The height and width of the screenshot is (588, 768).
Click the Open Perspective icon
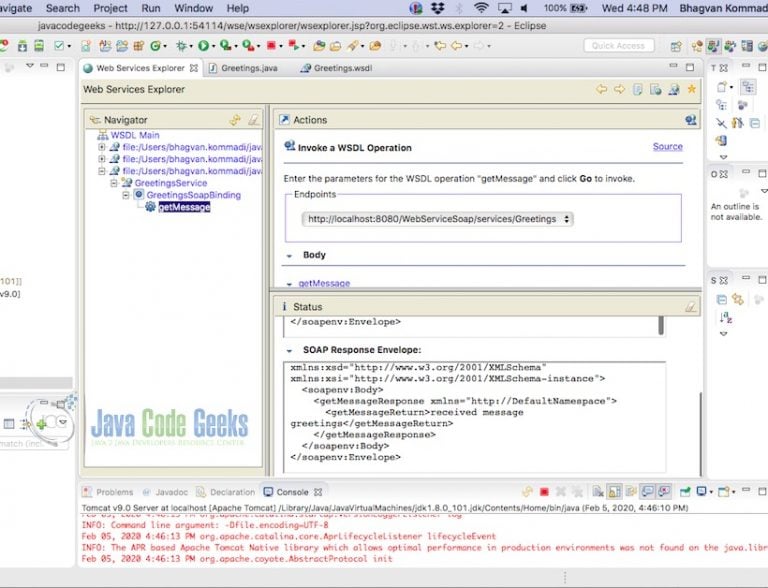point(676,46)
